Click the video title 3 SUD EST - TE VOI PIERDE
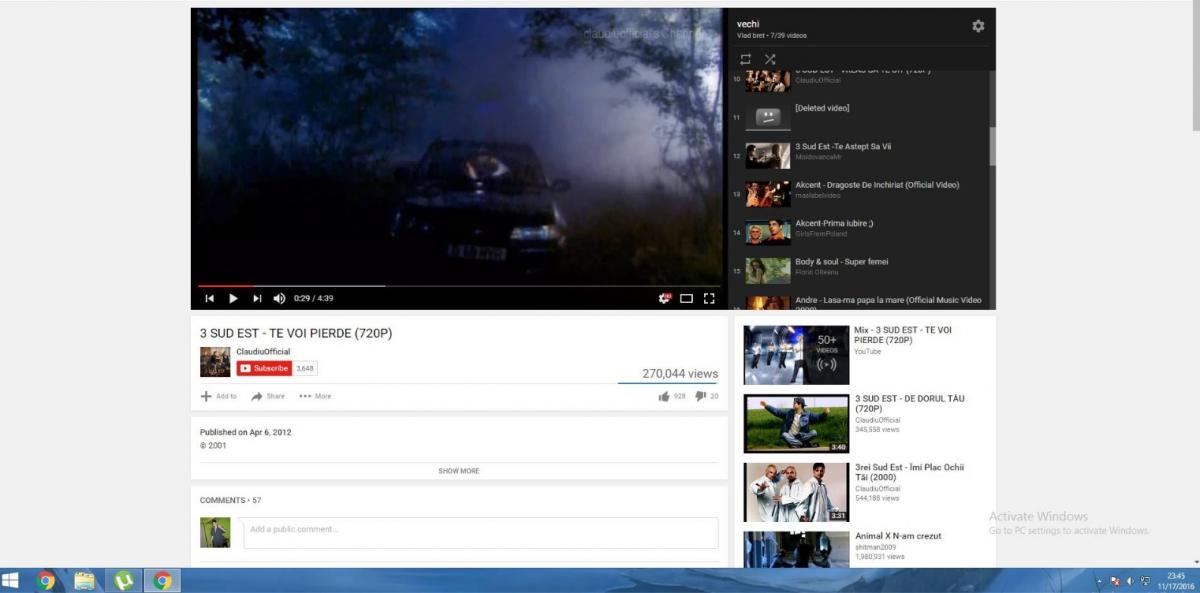 (x=296, y=333)
